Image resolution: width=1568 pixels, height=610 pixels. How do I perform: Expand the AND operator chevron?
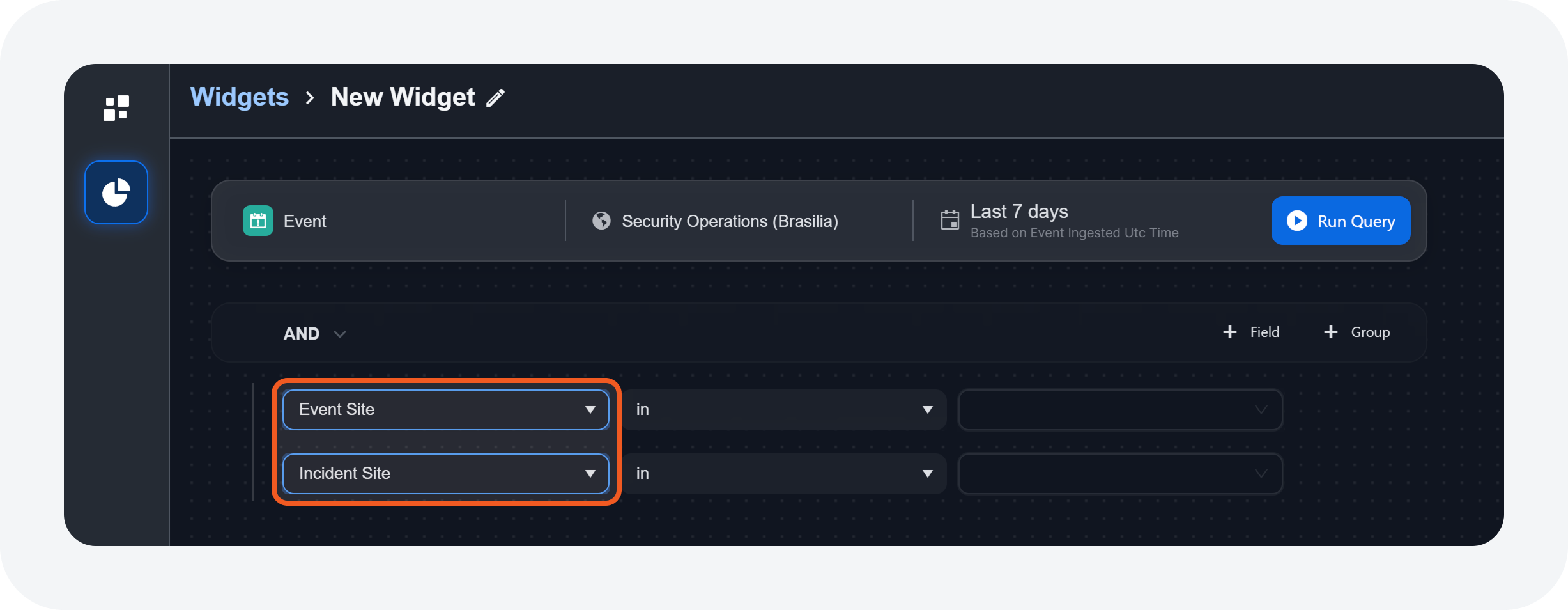[x=340, y=334]
